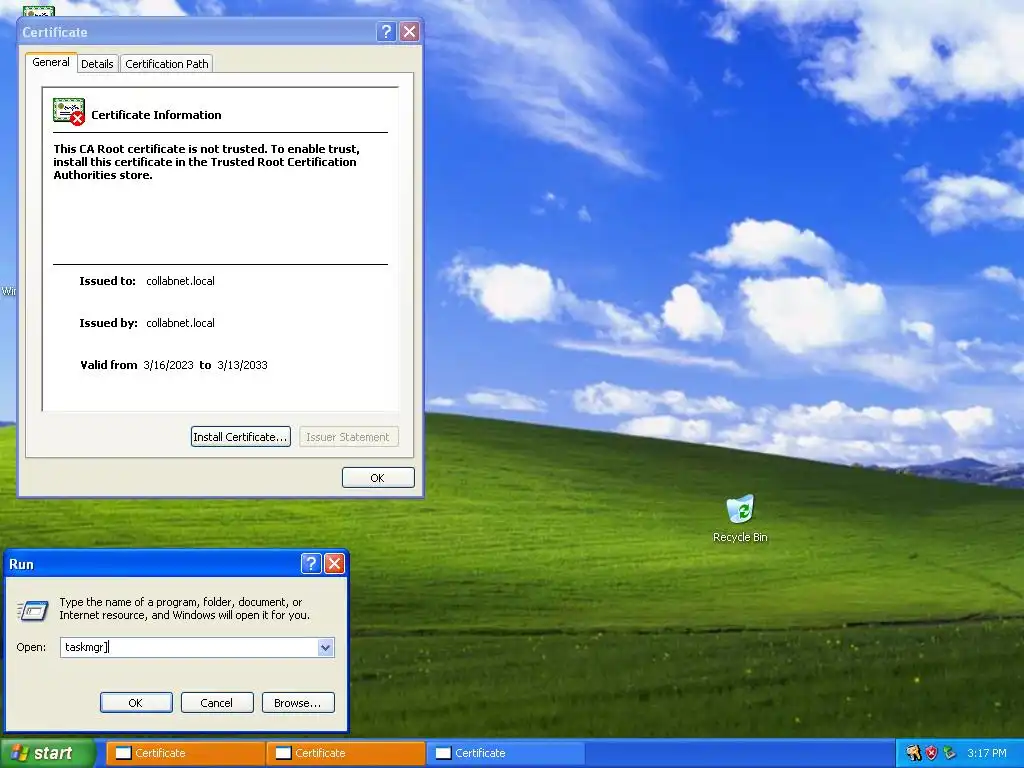1024x768 pixels.
Task: Select the second orange Certificate taskbar button
Action: point(345,753)
